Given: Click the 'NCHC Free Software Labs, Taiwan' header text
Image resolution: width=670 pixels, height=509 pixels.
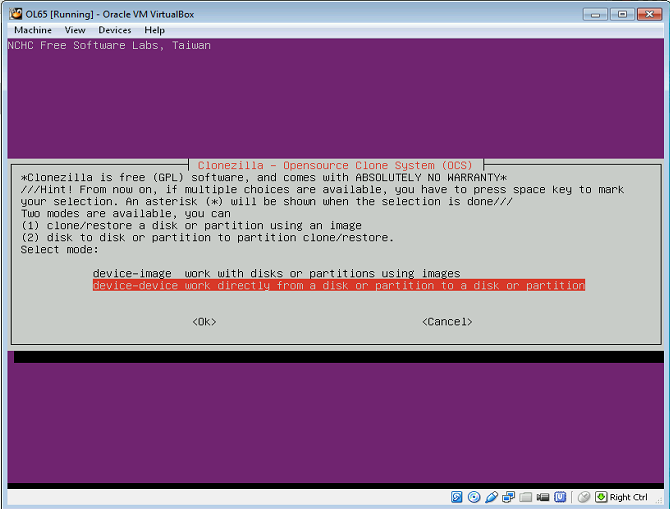Looking at the screenshot, I should click(109, 45).
